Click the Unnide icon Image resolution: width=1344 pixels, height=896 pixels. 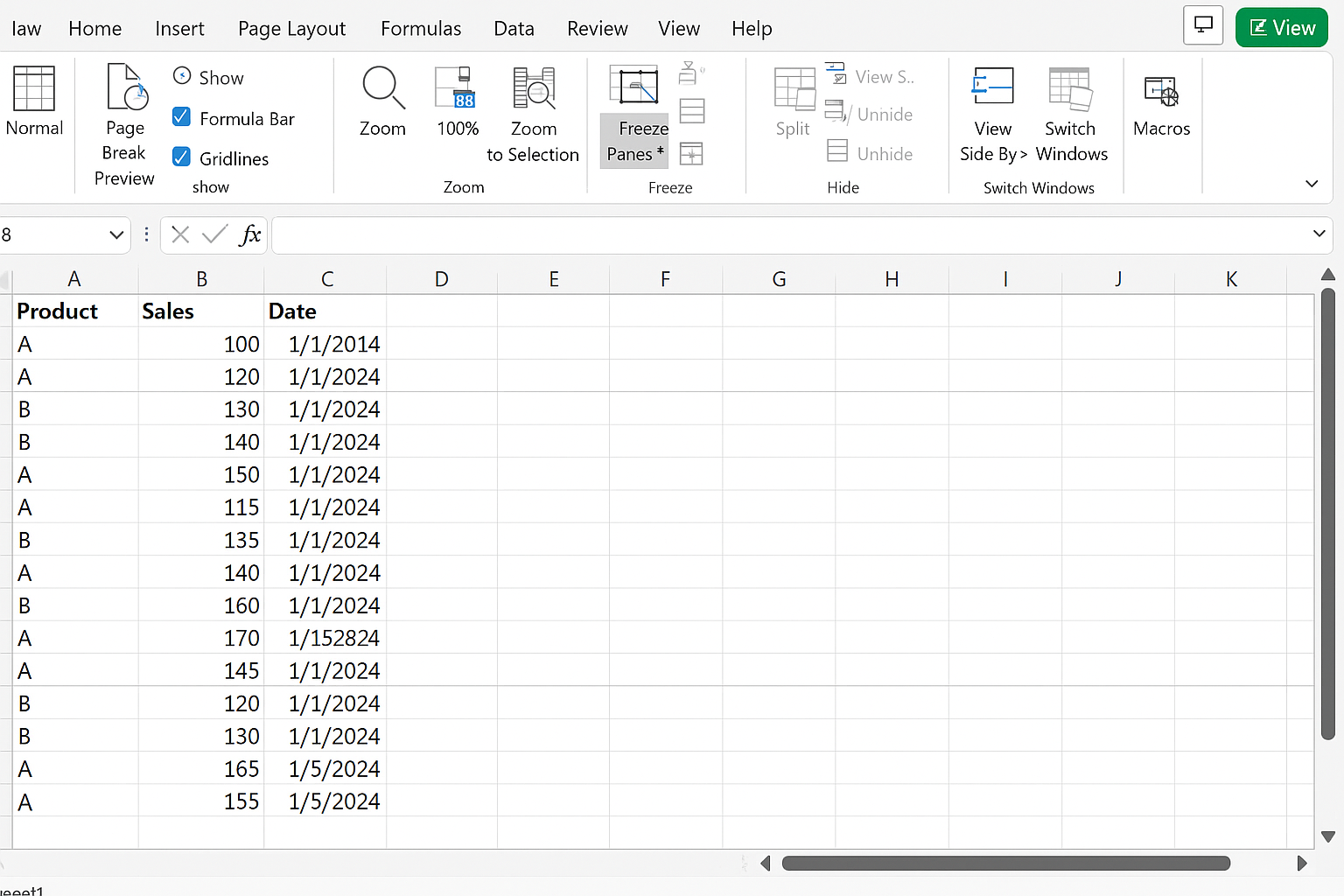[x=837, y=112]
